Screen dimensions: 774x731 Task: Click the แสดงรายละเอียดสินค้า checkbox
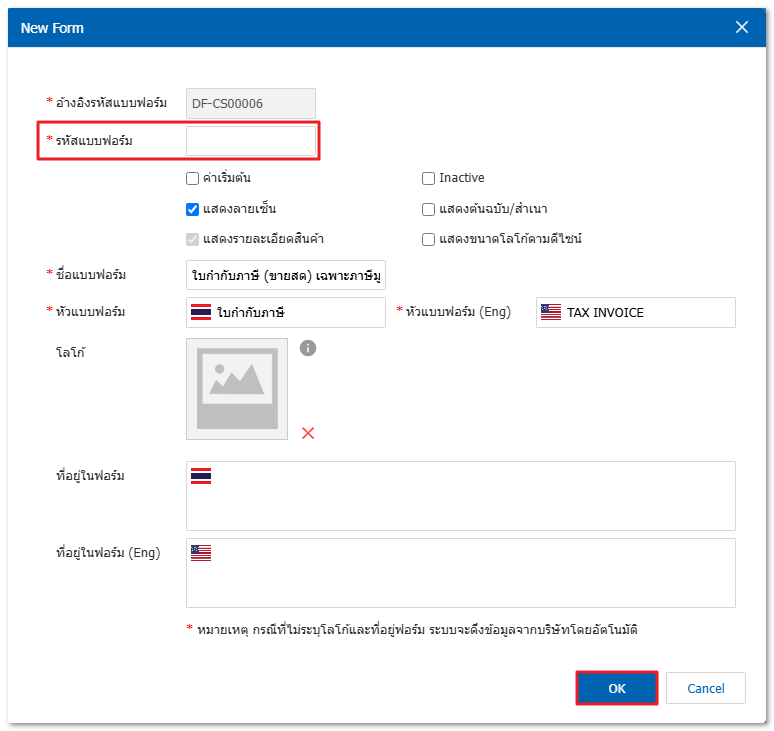click(193, 239)
